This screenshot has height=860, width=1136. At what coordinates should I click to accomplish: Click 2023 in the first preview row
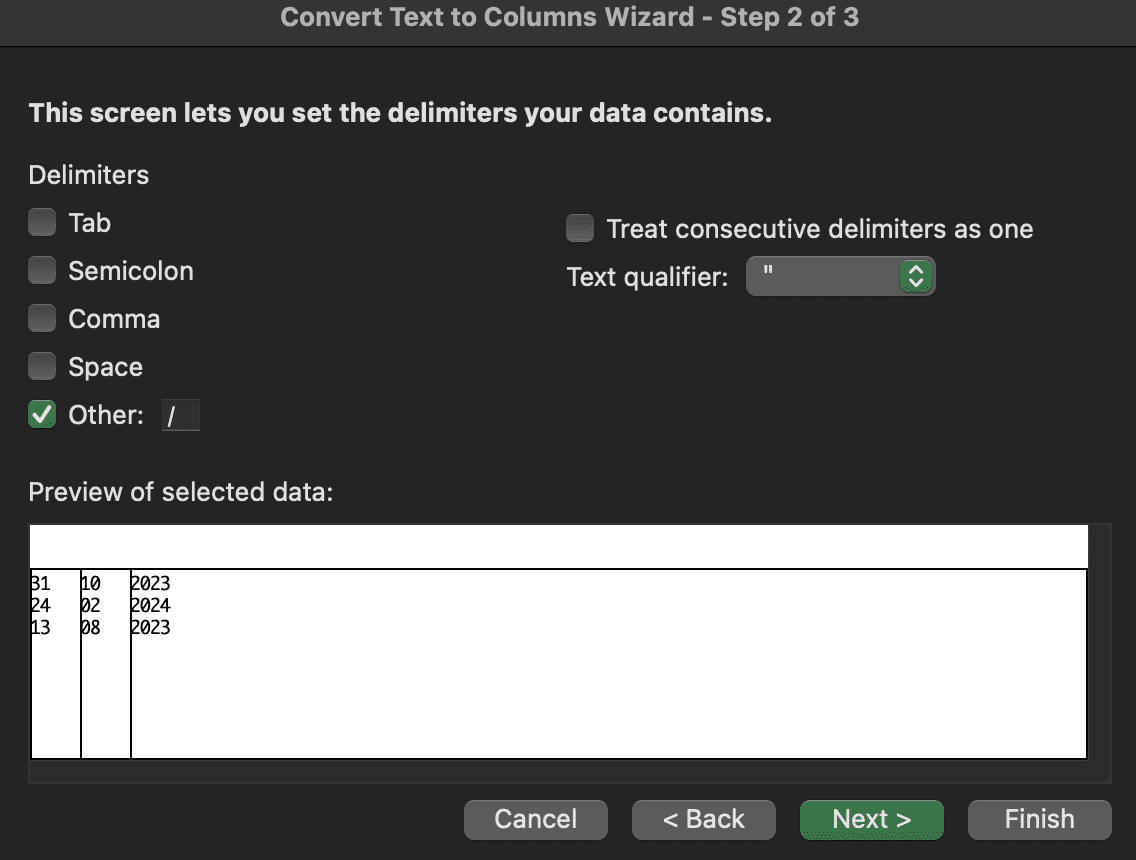(x=150, y=584)
